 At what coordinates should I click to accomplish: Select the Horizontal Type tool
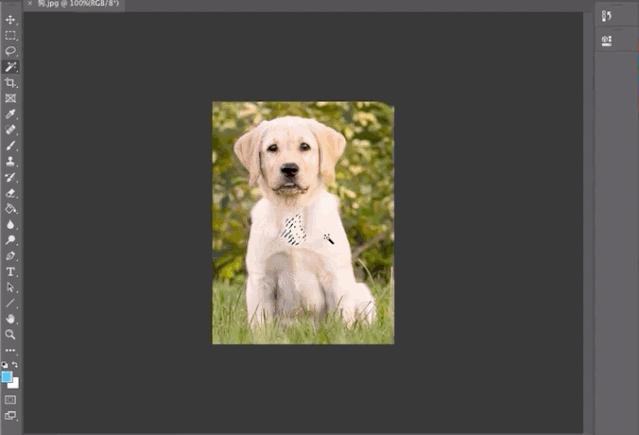pos(10,272)
